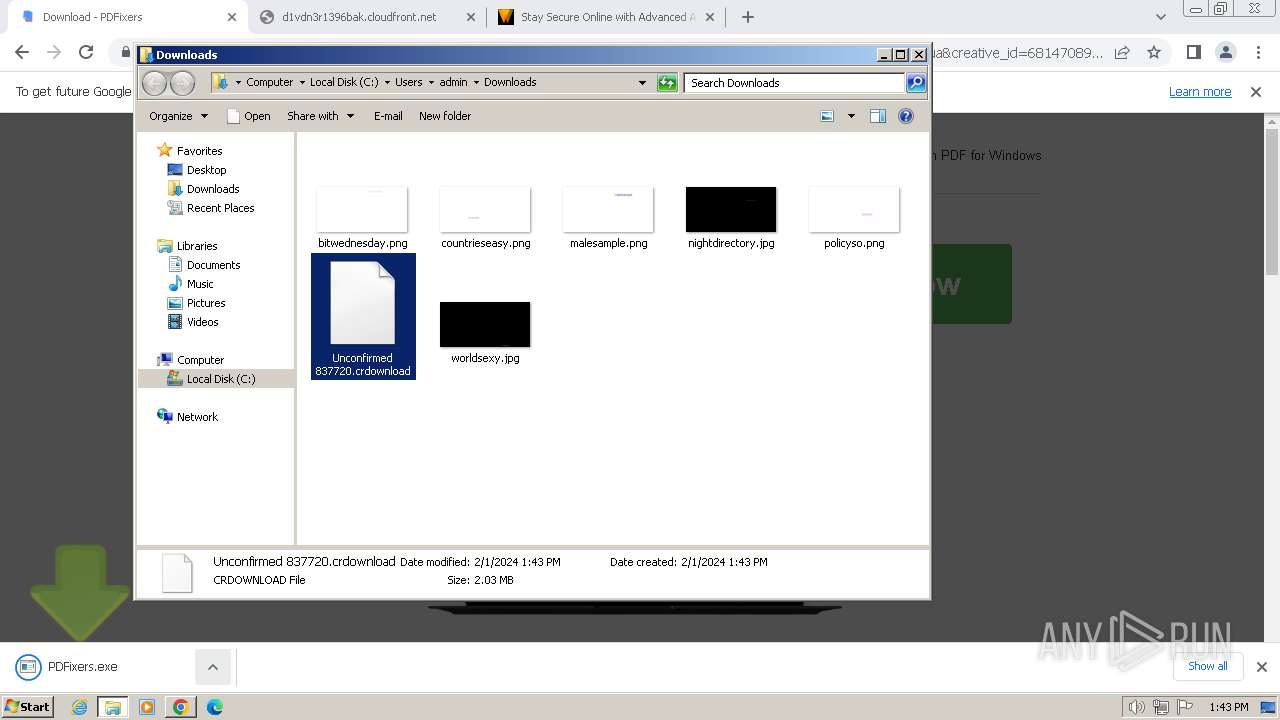Select Desktop in Favorites
Screen dimensions: 1280x720
coord(197,170)
